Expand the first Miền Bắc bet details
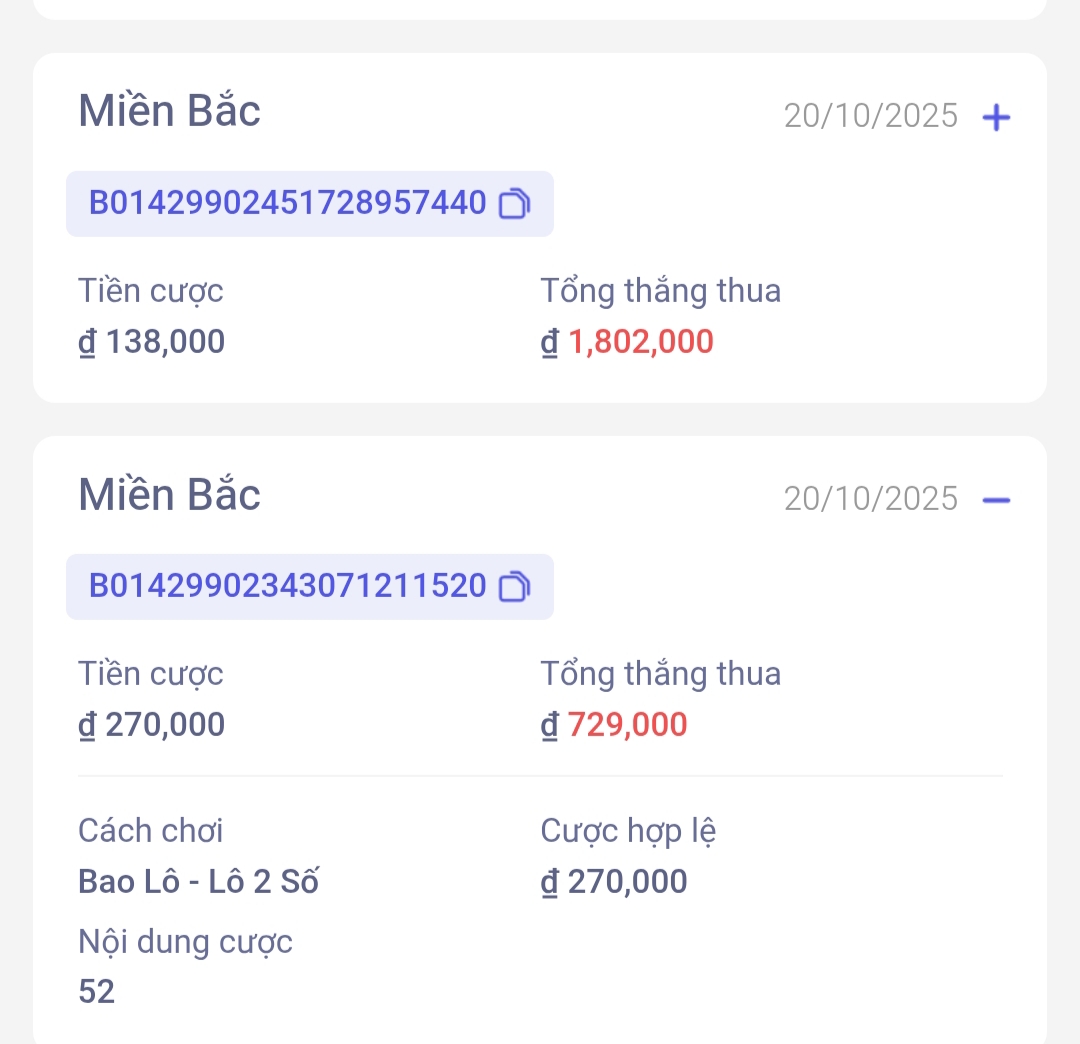This screenshot has height=1044, width=1080. [x=996, y=118]
